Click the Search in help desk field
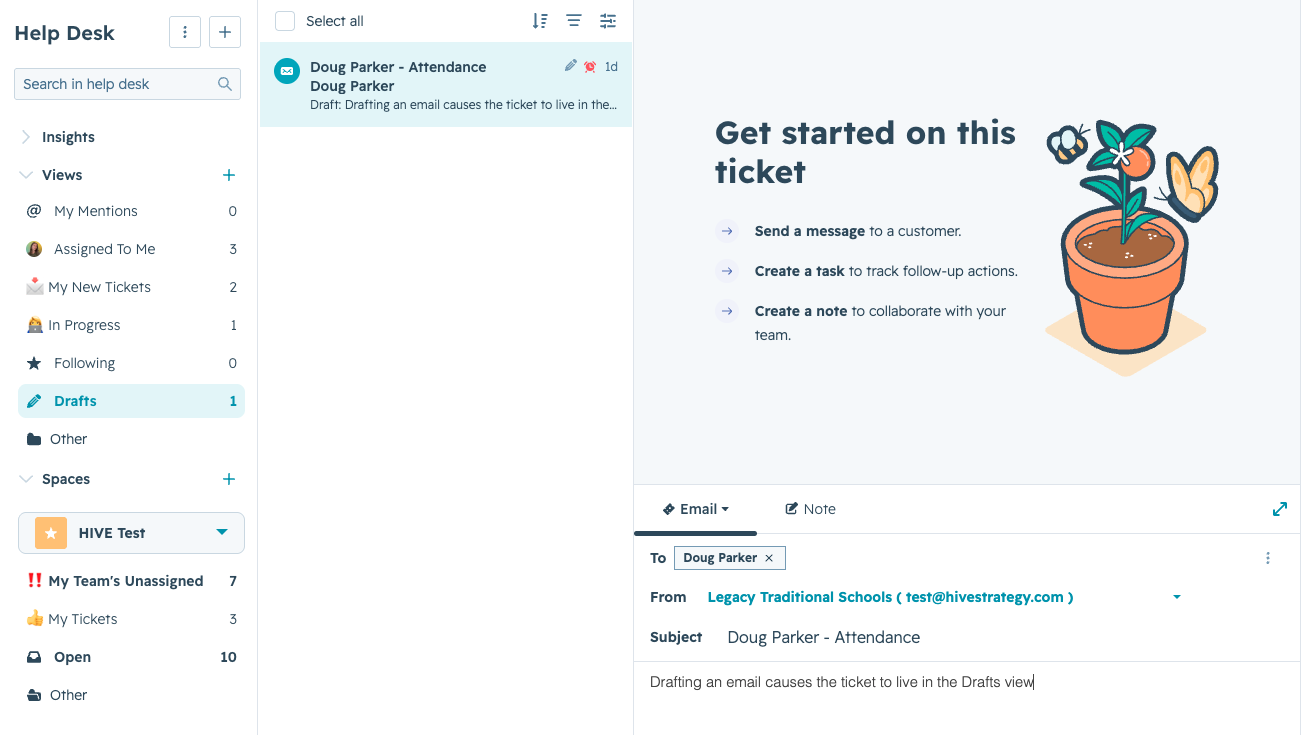This screenshot has width=1303, height=735. click(127, 84)
